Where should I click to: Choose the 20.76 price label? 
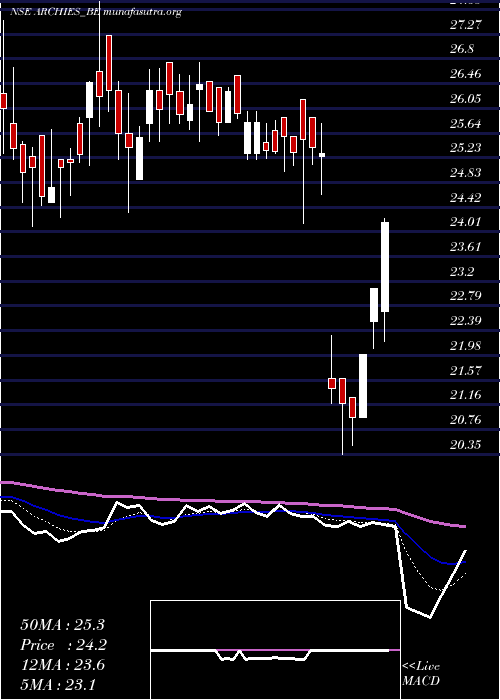click(x=466, y=420)
